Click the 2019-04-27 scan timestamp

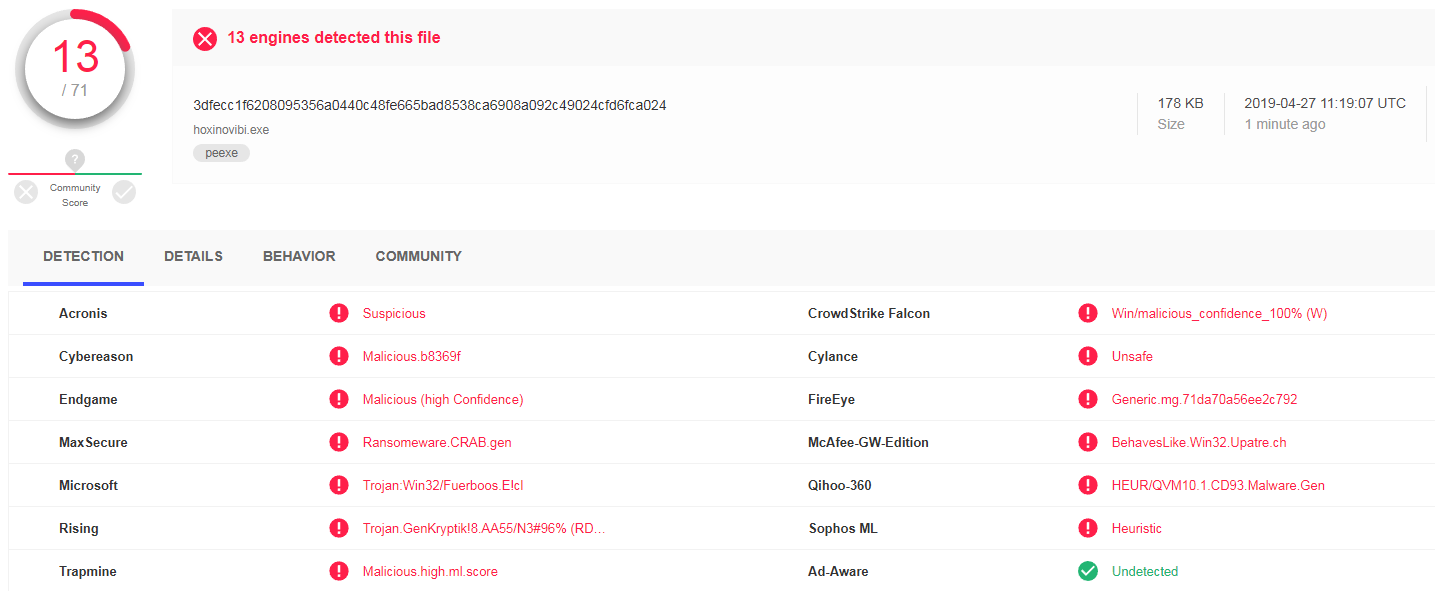coord(1324,104)
